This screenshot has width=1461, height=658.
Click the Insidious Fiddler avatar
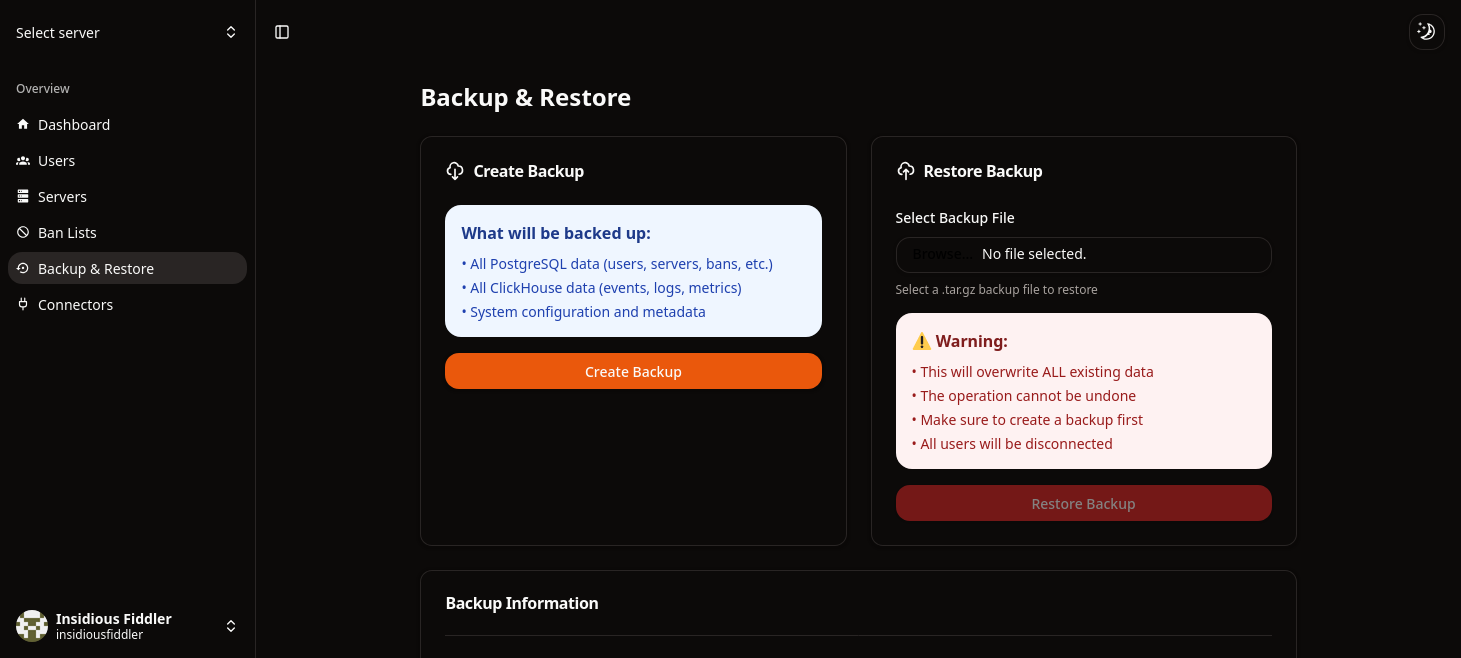tap(31, 625)
